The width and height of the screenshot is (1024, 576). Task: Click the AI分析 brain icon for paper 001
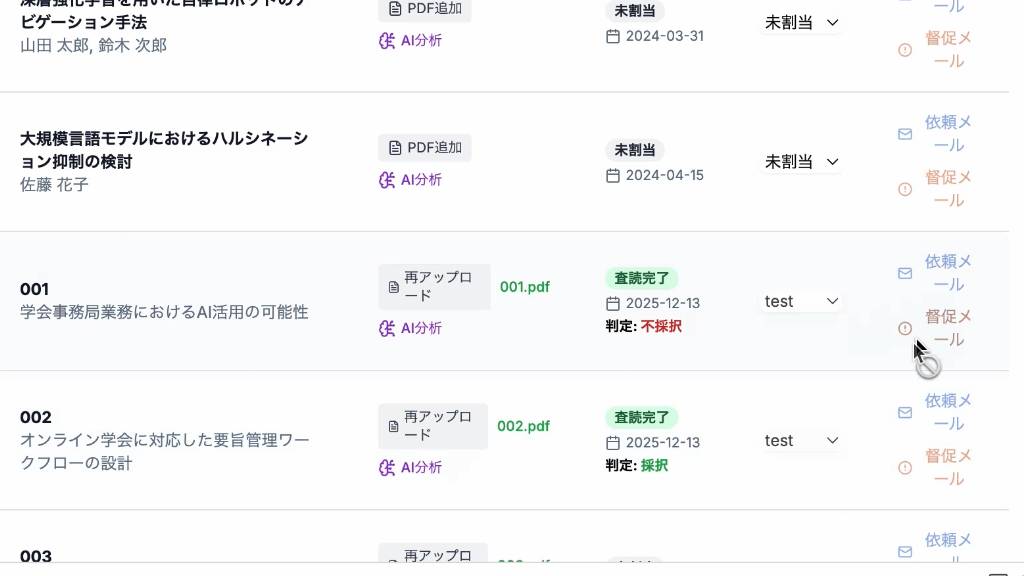387,328
